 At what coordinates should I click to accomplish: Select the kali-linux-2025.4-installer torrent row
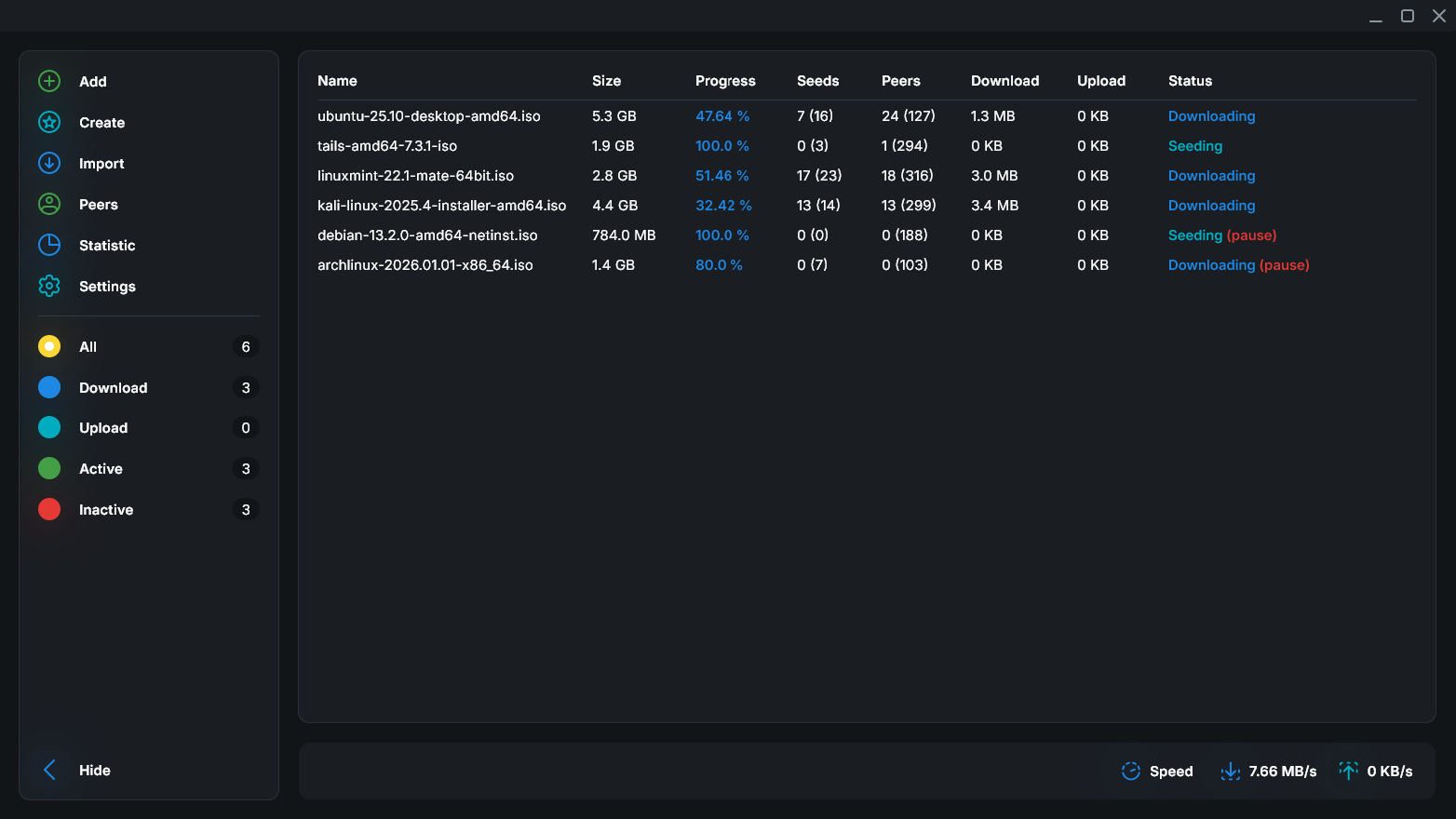point(442,205)
